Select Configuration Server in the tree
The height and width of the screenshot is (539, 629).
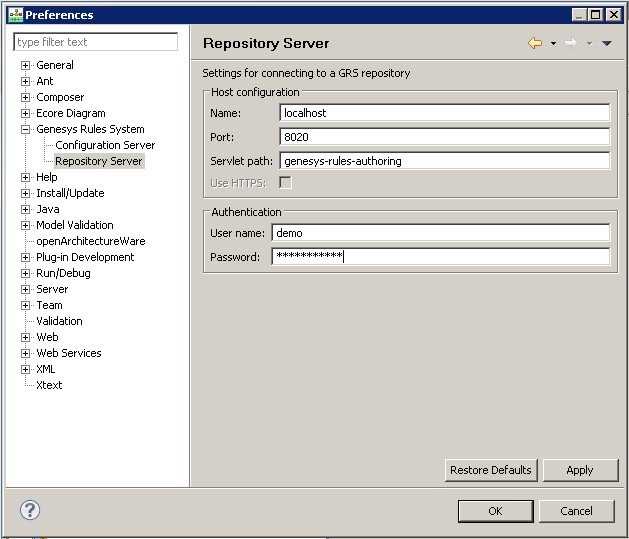[105, 145]
